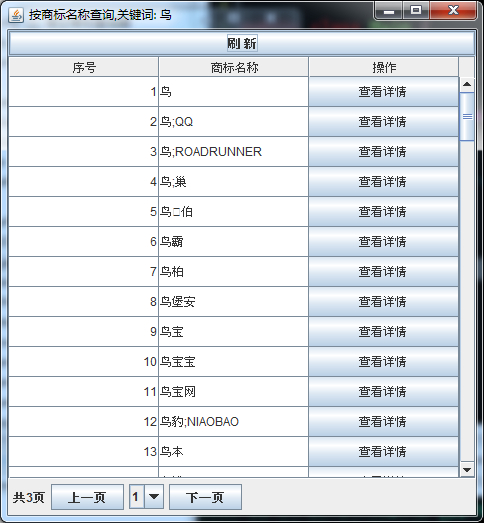This screenshot has height=523, width=484.
Task: Click scrollbar up arrow
Action: coord(467,84)
